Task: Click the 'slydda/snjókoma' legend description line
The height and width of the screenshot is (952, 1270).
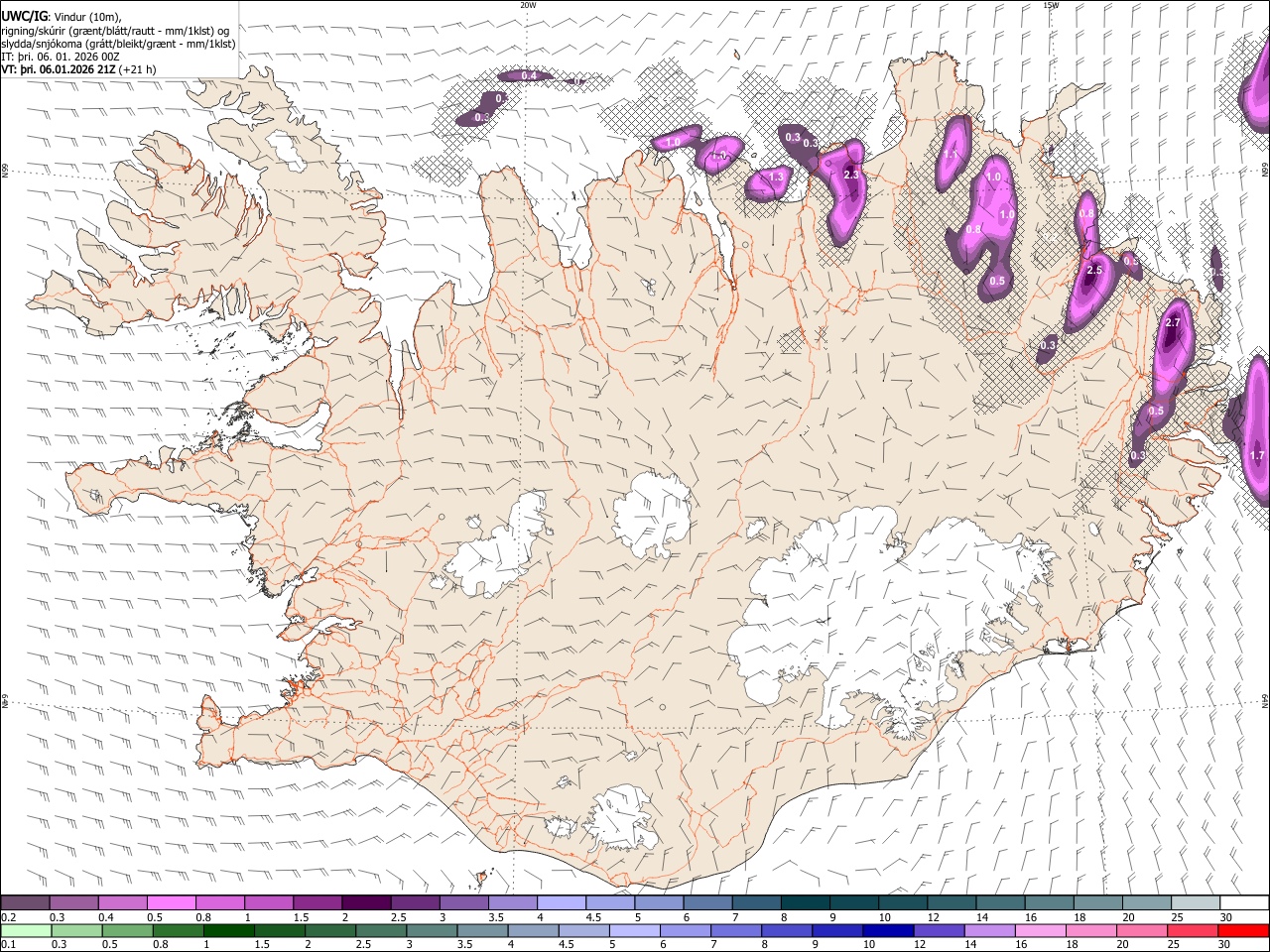Action: click(x=118, y=44)
